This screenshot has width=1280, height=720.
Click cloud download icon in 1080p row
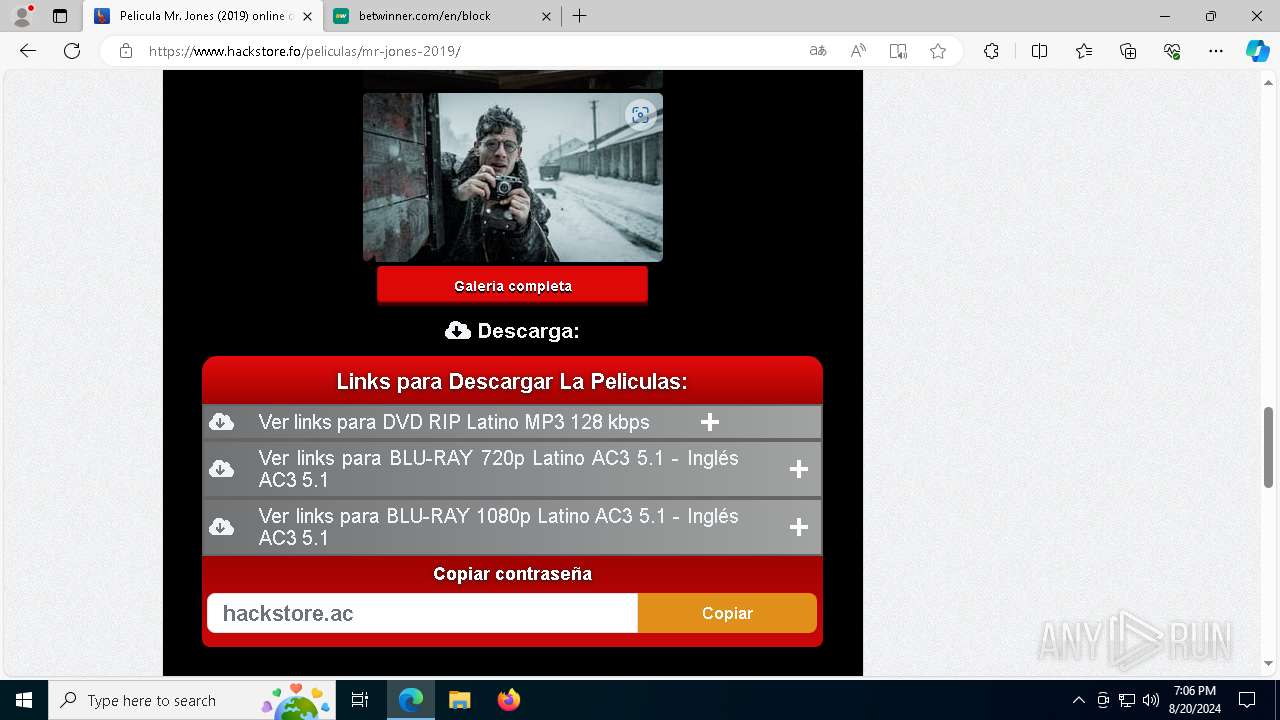pos(221,527)
